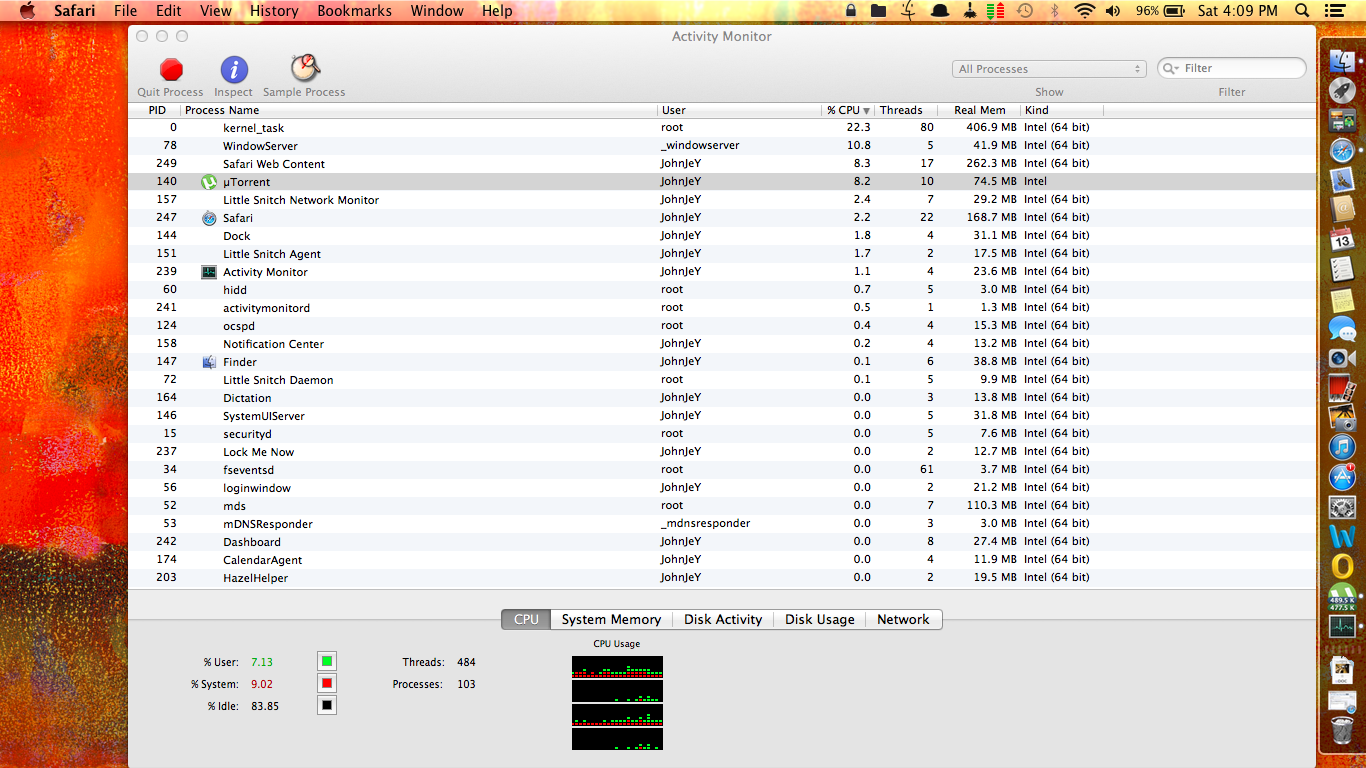Click the Bluetooth icon in the menu bar
Image resolution: width=1366 pixels, height=768 pixels.
1054,11
